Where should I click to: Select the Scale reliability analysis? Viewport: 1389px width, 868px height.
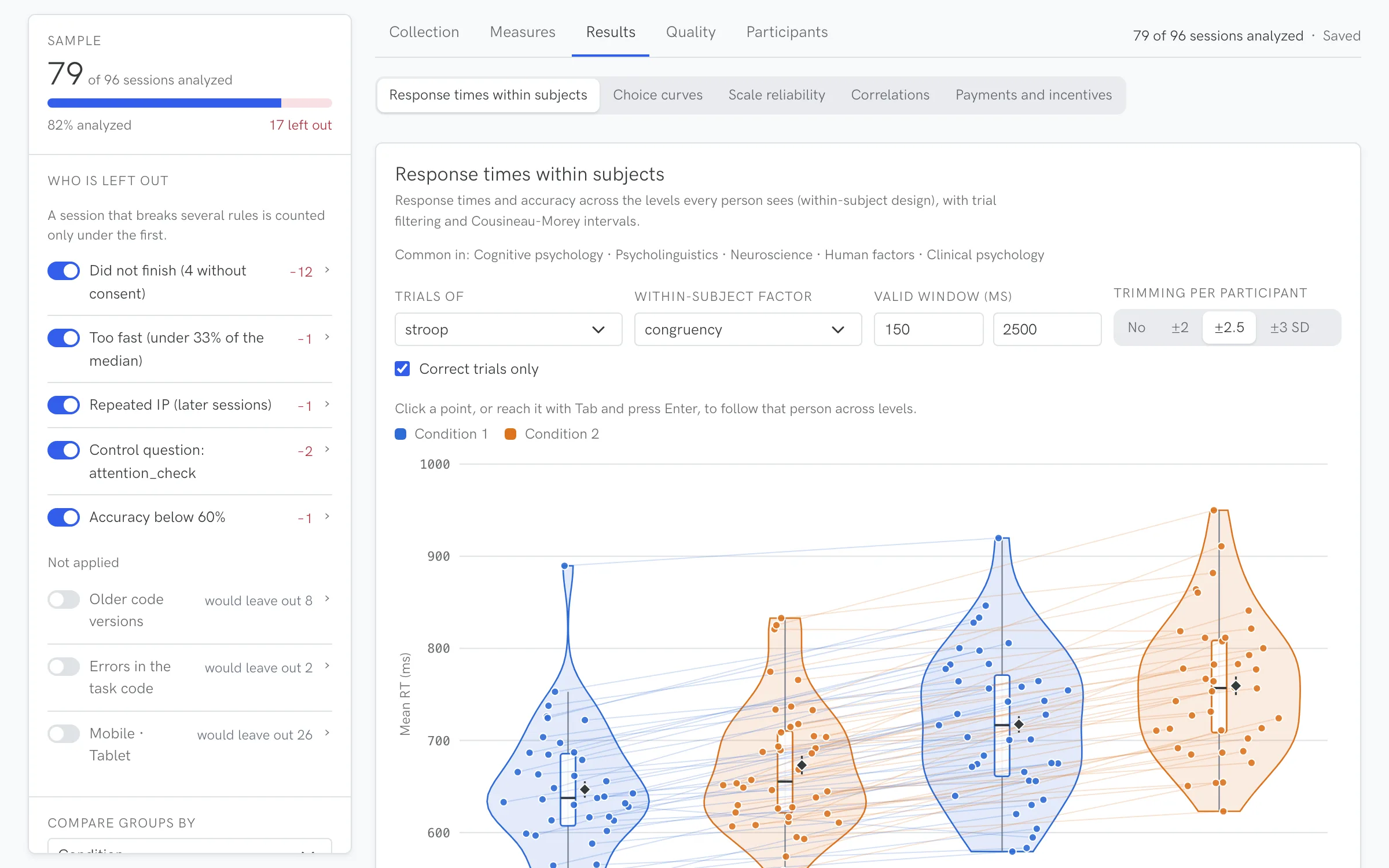click(777, 95)
